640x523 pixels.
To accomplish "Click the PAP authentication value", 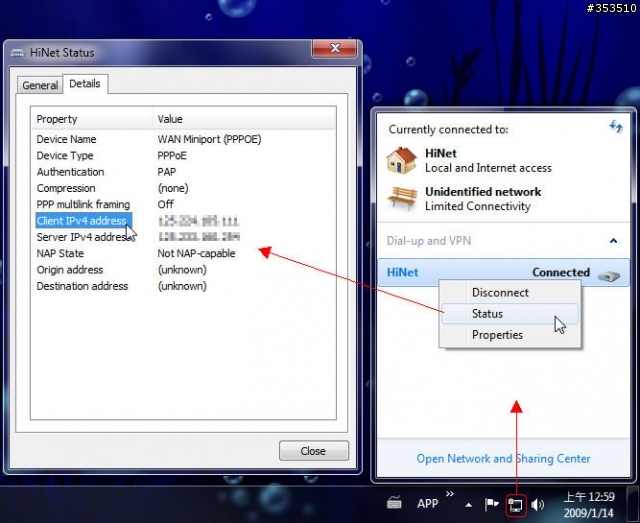I will tap(167, 172).
